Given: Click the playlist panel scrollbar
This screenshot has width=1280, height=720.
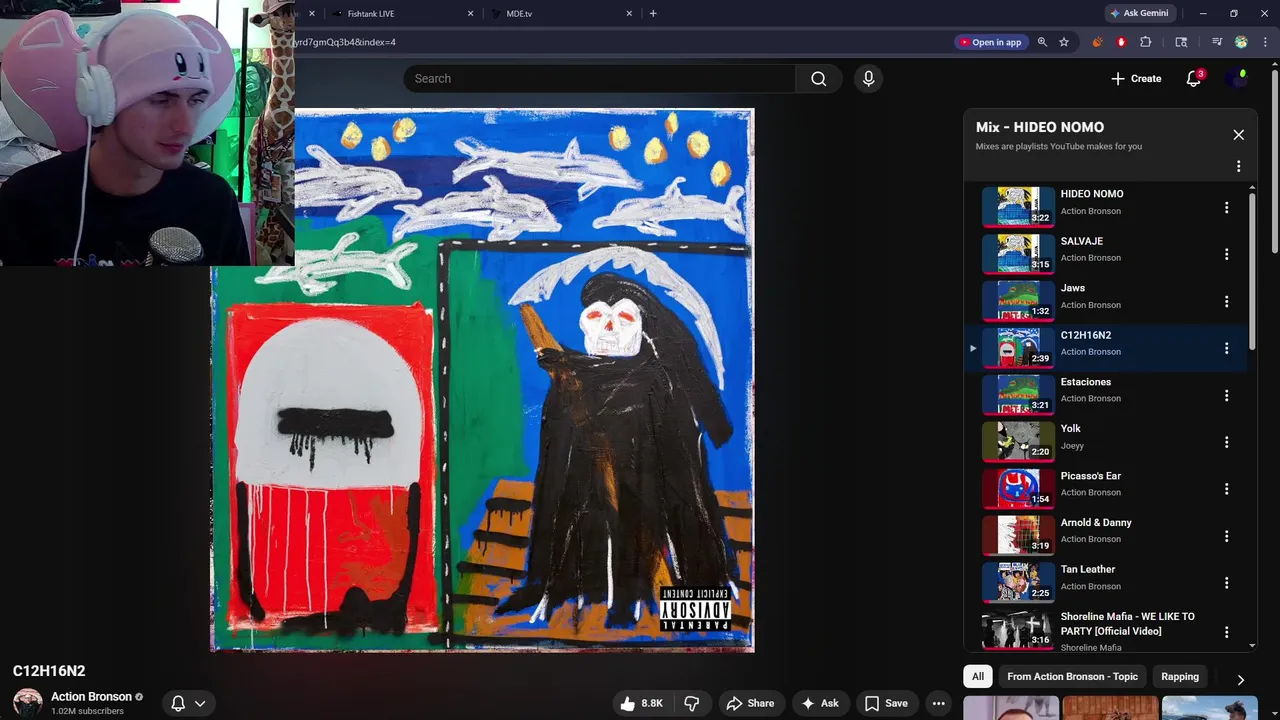Looking at the screenshot, I should click(x=1252, y=272).
